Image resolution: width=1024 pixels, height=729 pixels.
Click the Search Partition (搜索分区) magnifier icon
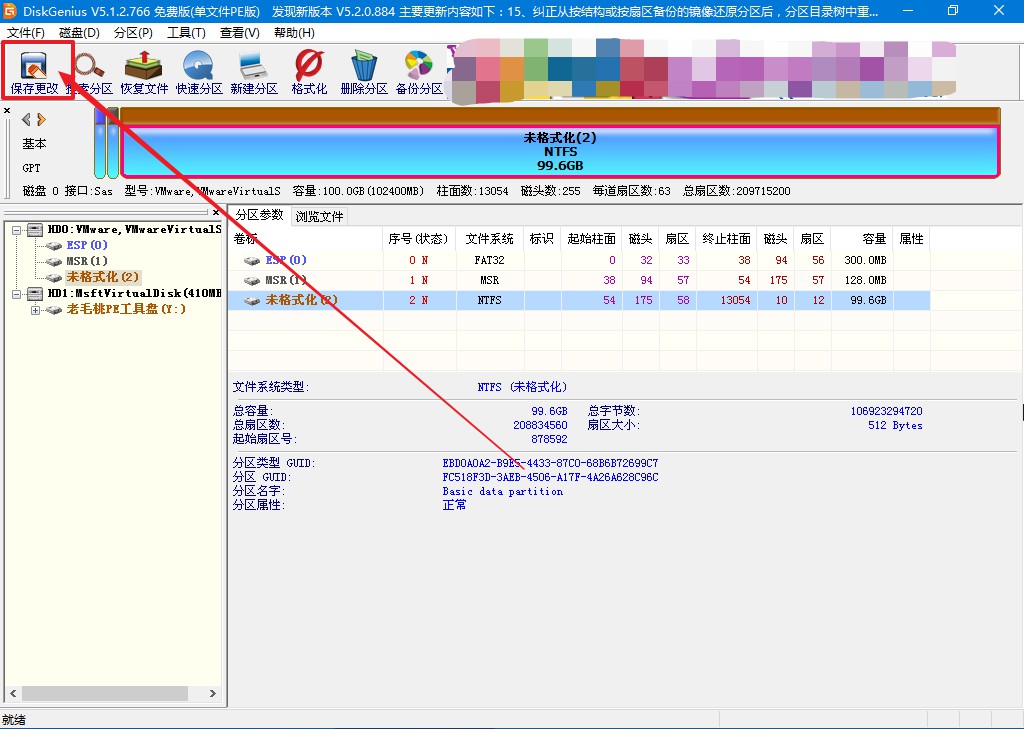89,73
